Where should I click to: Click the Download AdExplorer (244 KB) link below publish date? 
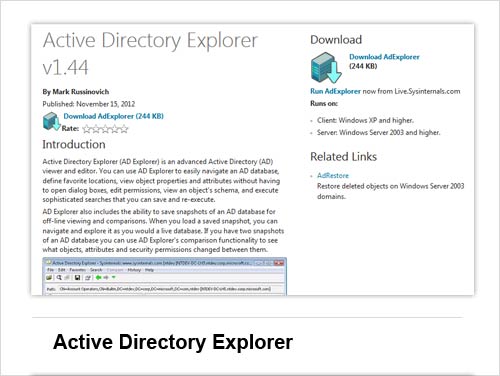[x=113, y=116]
